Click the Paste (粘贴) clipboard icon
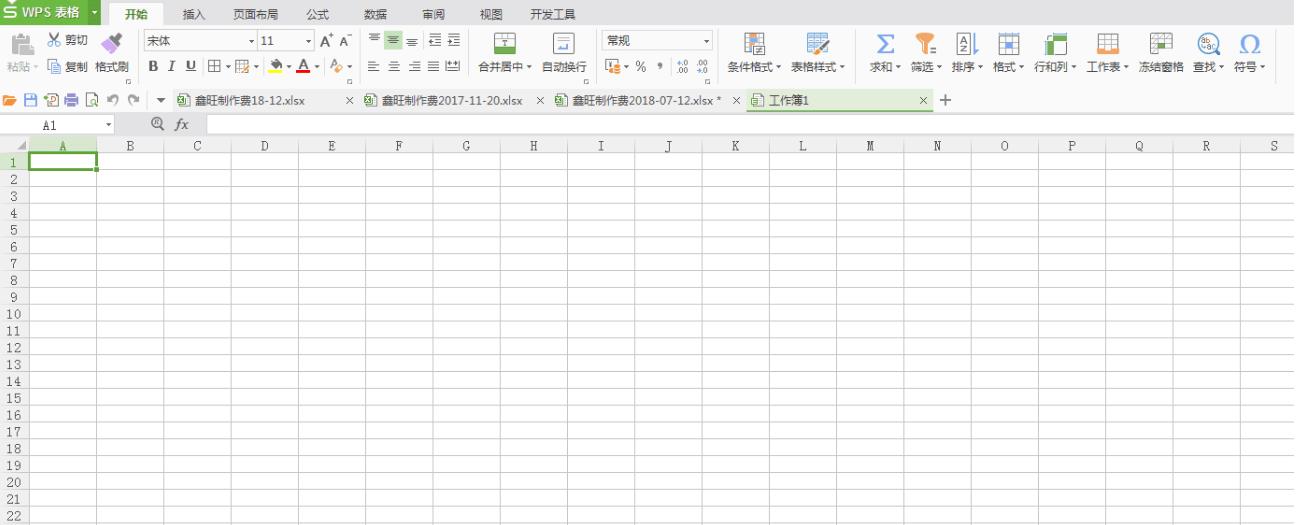1302x525 pixels. [x=21, y=42]
